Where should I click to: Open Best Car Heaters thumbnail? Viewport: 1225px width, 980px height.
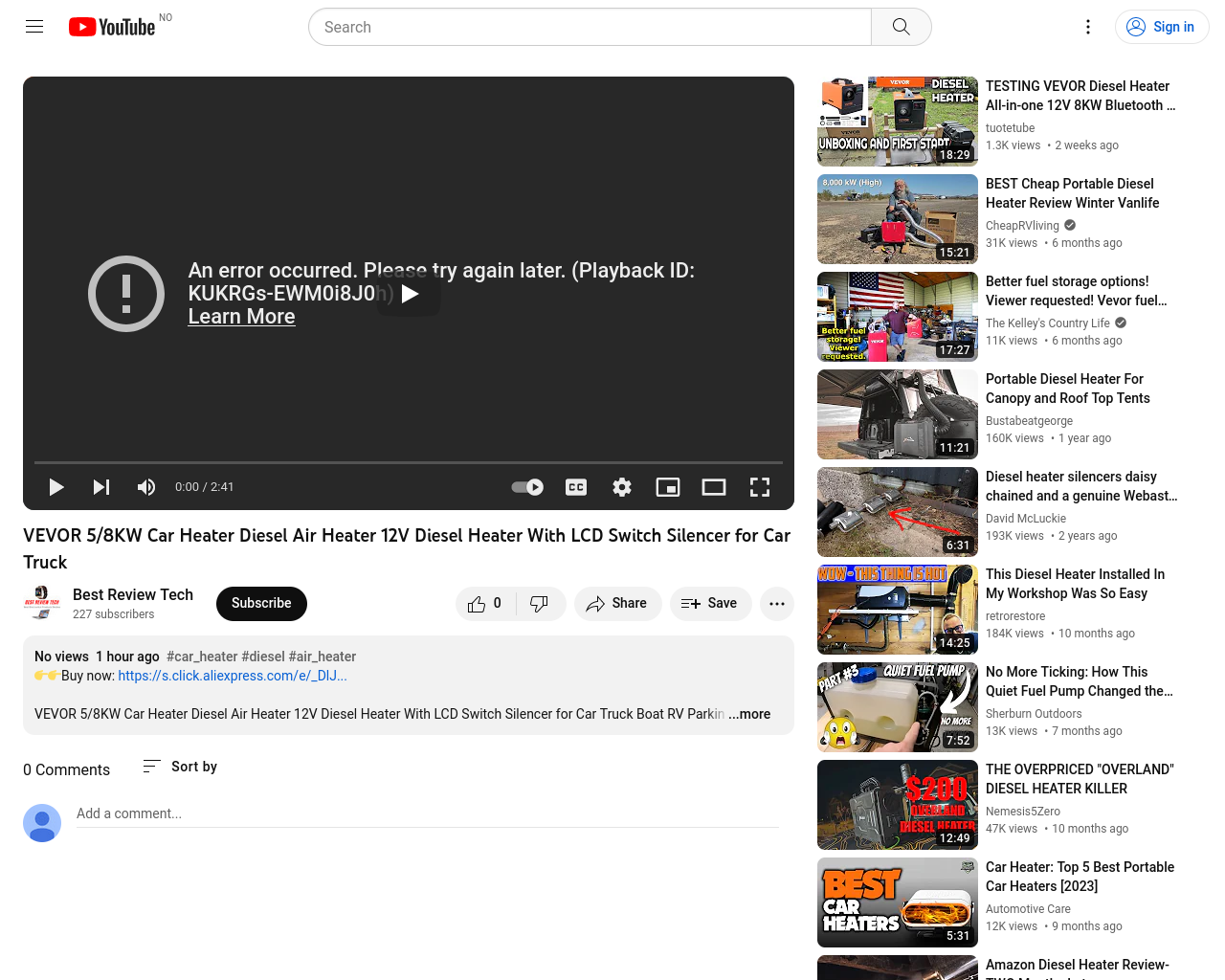pos(898,902)
